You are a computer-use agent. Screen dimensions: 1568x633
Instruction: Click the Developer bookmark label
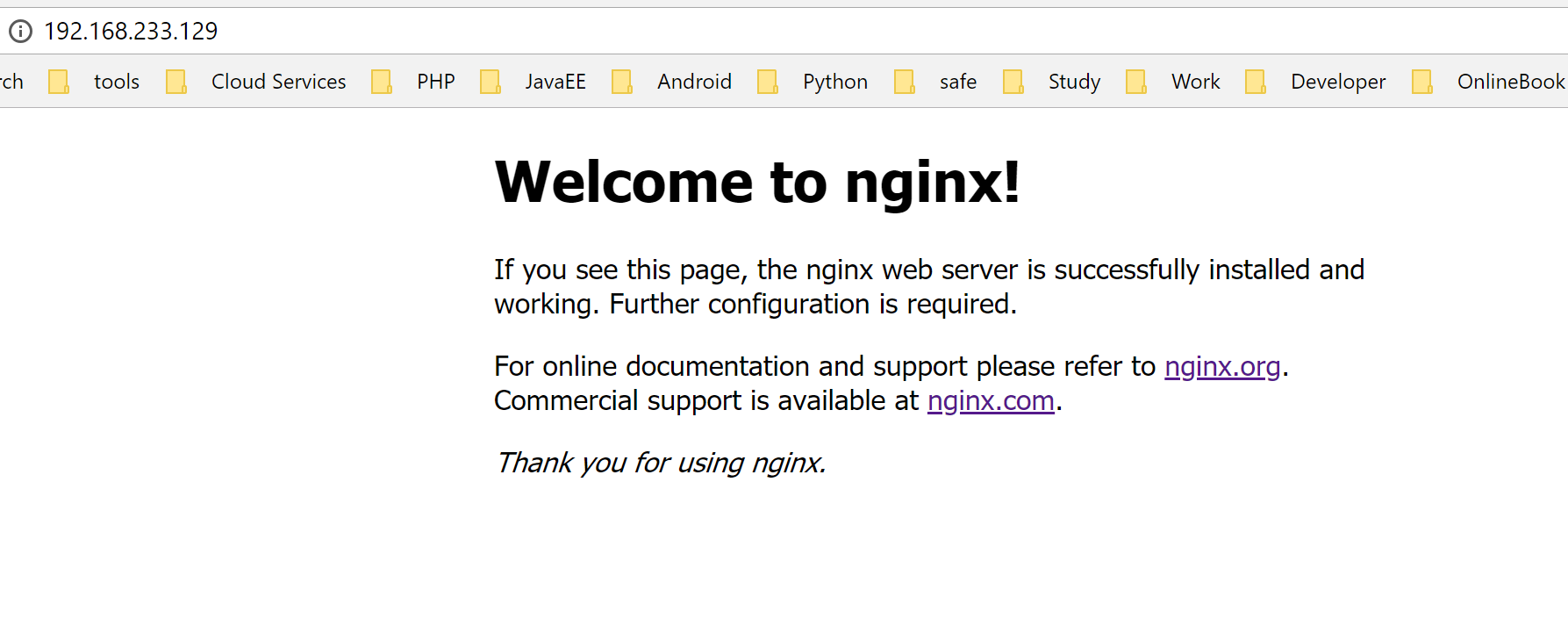coord(1338,83)
